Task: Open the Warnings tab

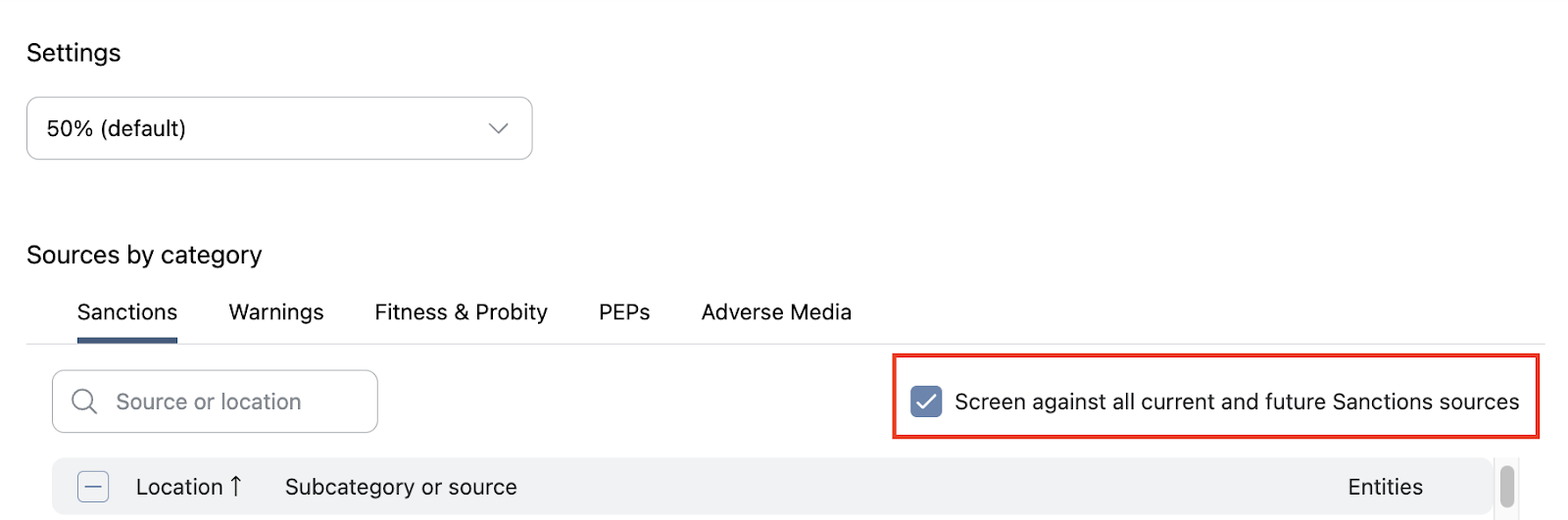Action: 276,312
